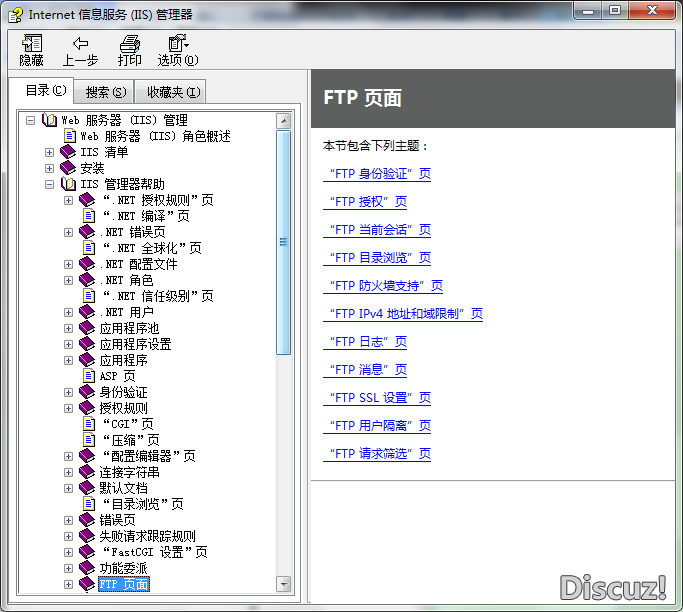Click the book icon beside .NET 错误页

click(87, 232)
